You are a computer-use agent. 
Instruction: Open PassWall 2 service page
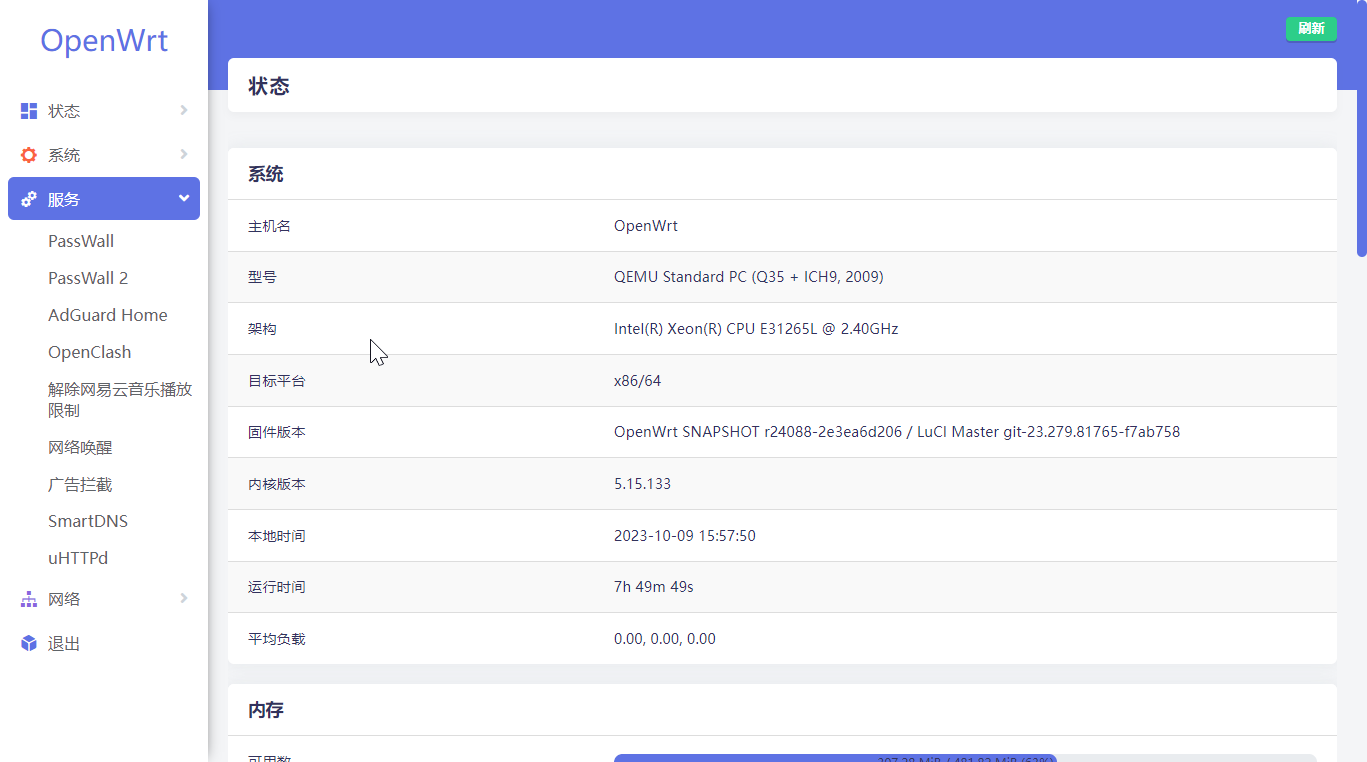tap(88, 278)
